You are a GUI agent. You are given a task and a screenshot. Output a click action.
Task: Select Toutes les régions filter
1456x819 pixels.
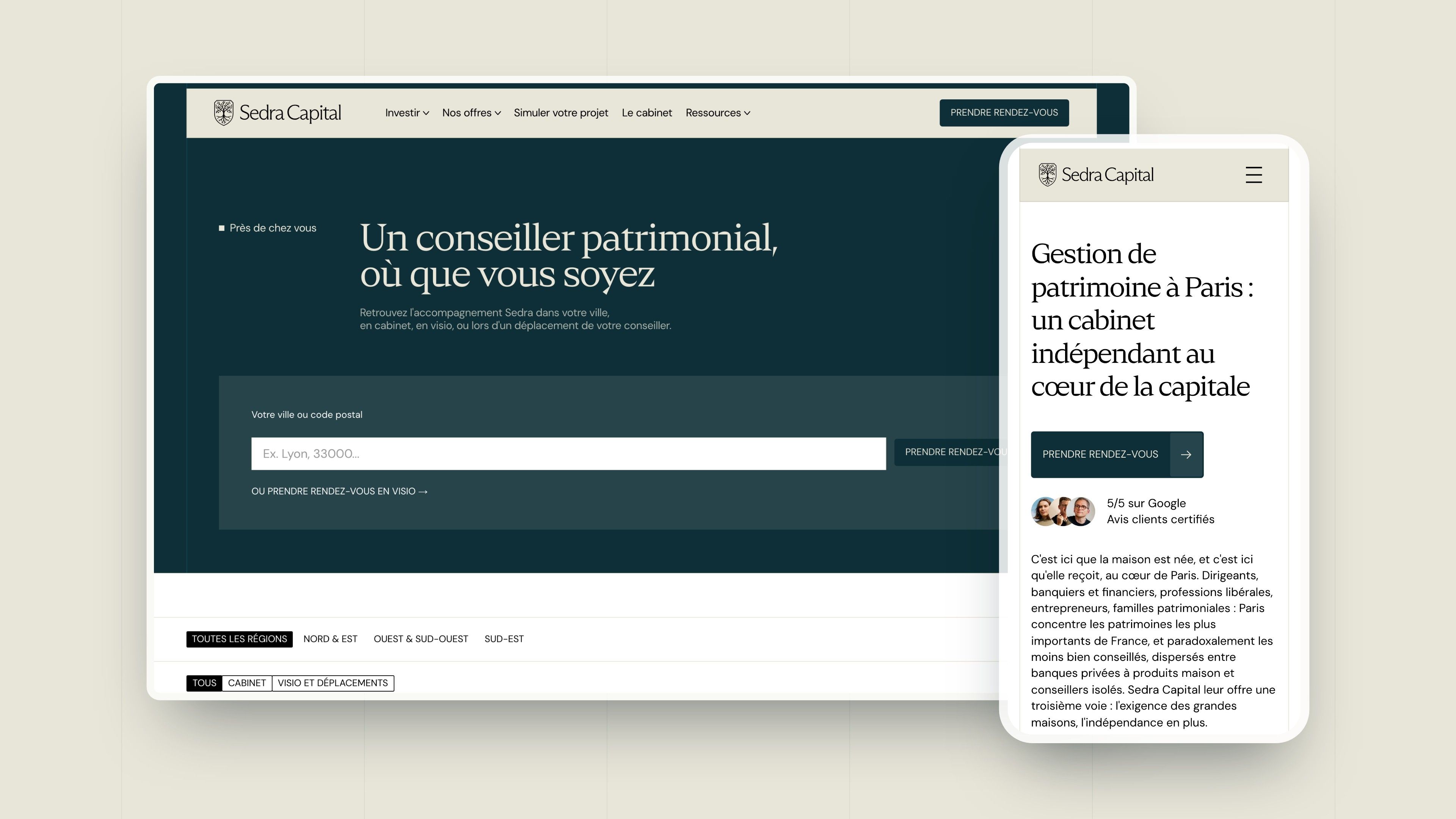click(x=239, y=639)
